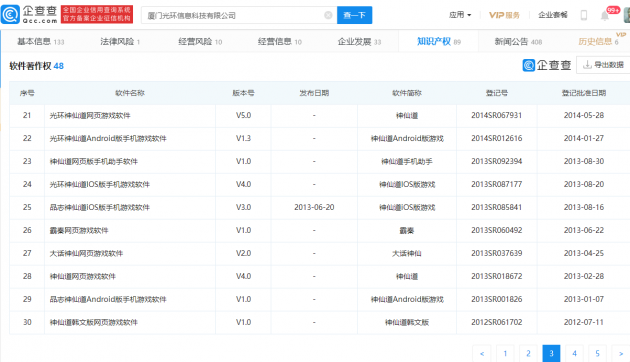Image resolution: width=630 pixels, height=362 pixels.
Task: Click the 软件简称 column header
Action: [x=407, y=93]
